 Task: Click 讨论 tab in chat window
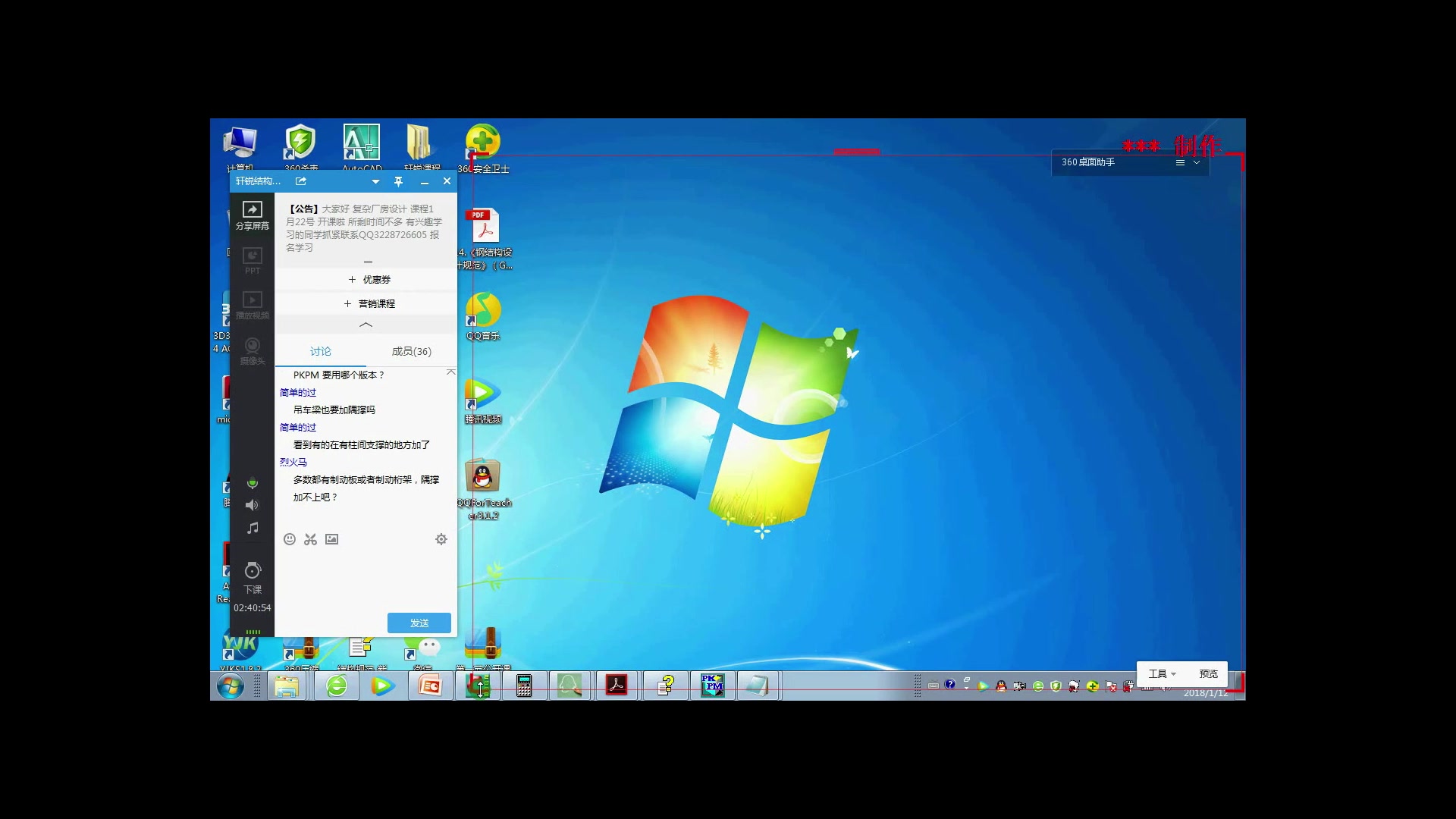click(x=320, y=351)
